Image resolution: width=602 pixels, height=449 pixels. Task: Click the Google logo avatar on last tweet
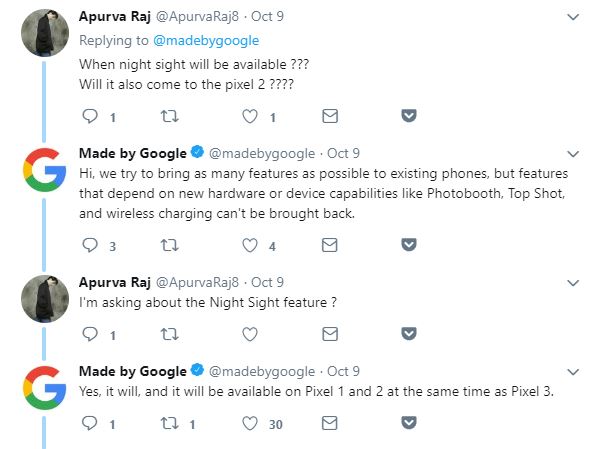[x=44, y=391]
